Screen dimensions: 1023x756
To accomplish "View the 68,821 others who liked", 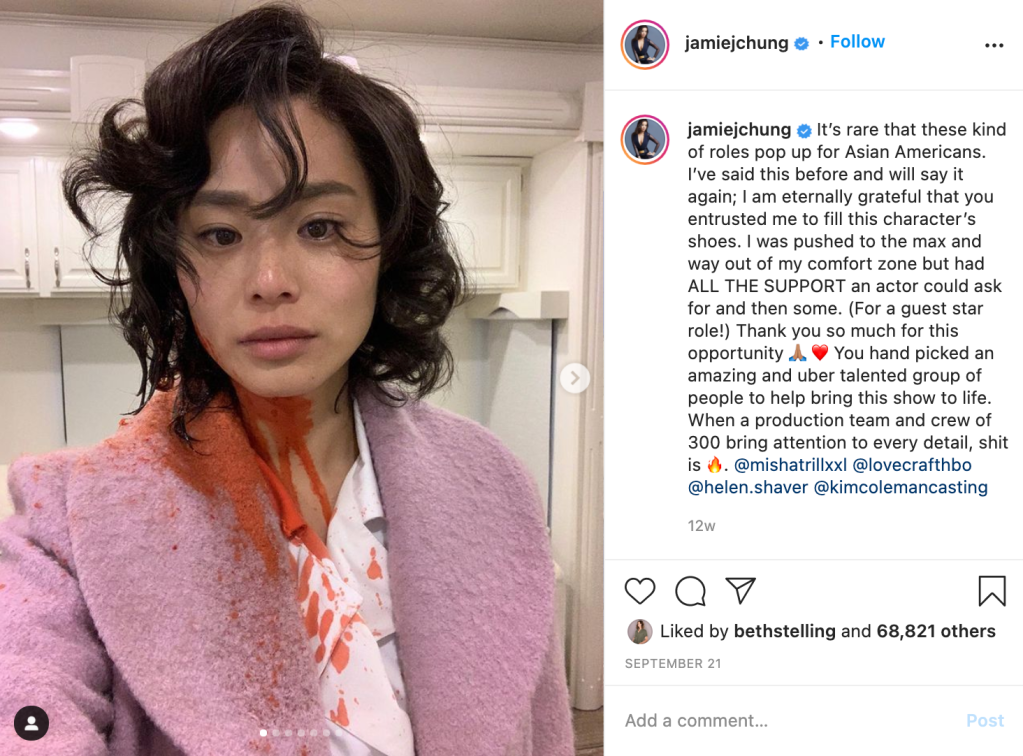I will (936, 631).
